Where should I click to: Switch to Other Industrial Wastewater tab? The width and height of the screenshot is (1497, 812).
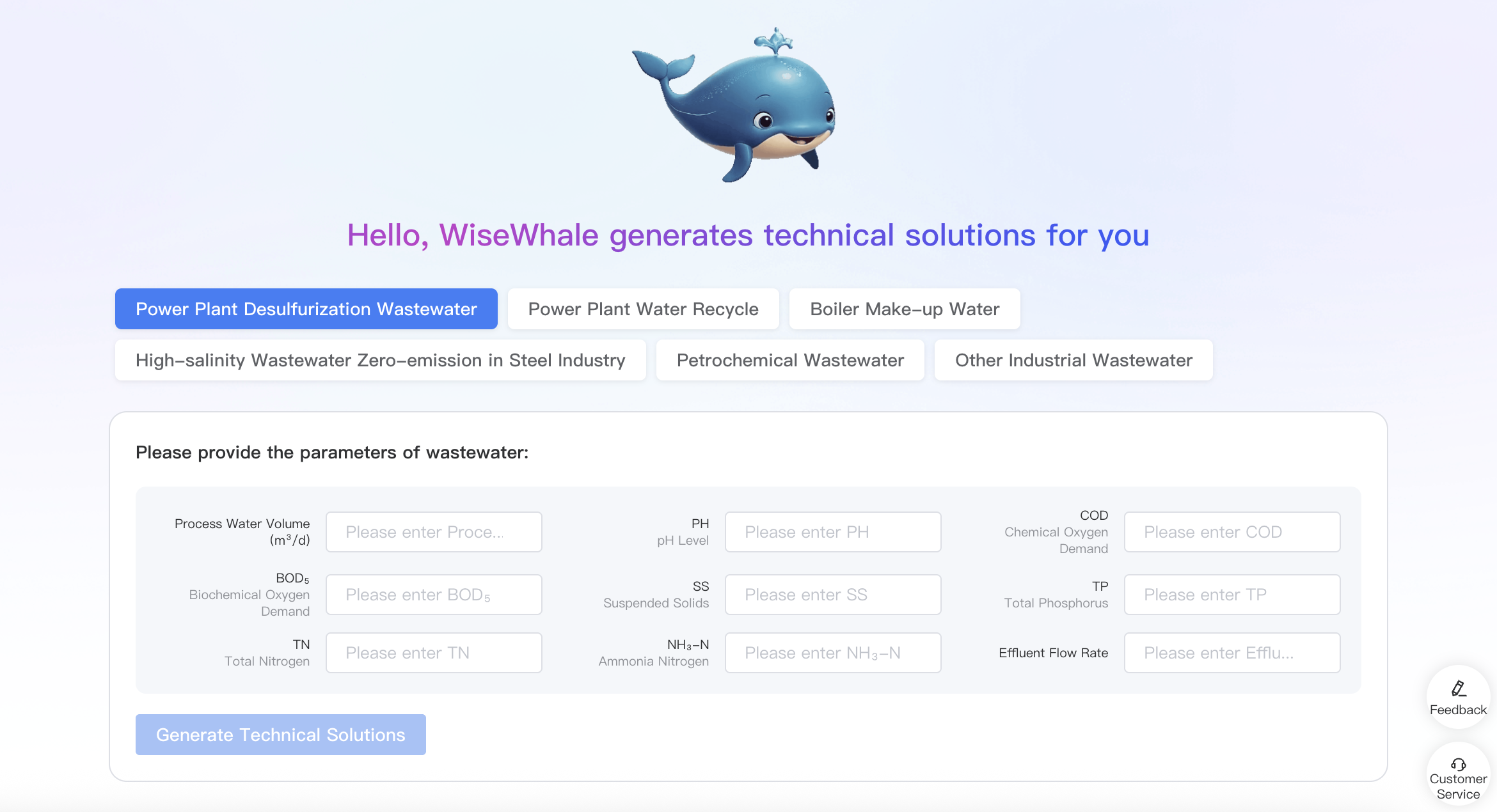pos(1073,360)
